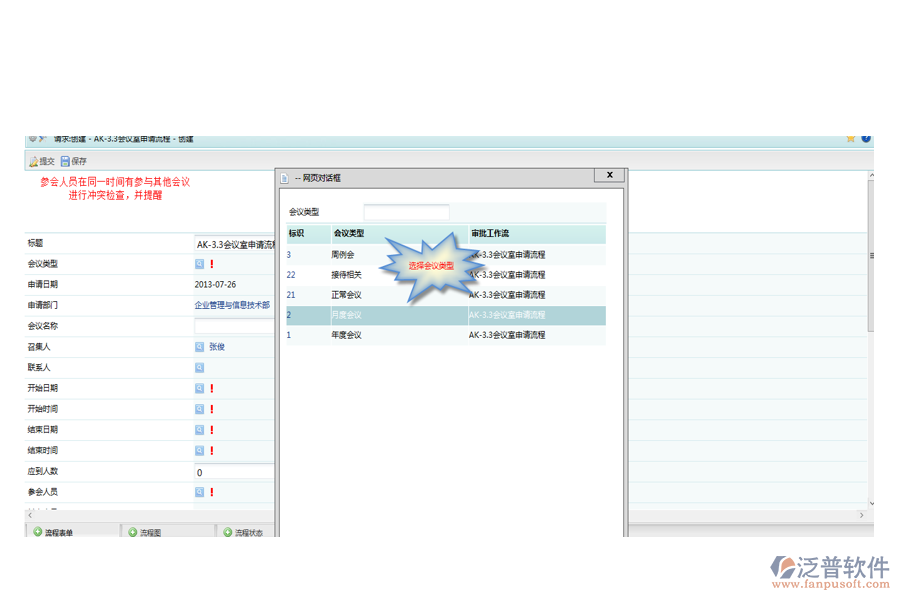Open the 结束时间 picker icon
Viewport: 900px width, 600px height.
point(199,450)
